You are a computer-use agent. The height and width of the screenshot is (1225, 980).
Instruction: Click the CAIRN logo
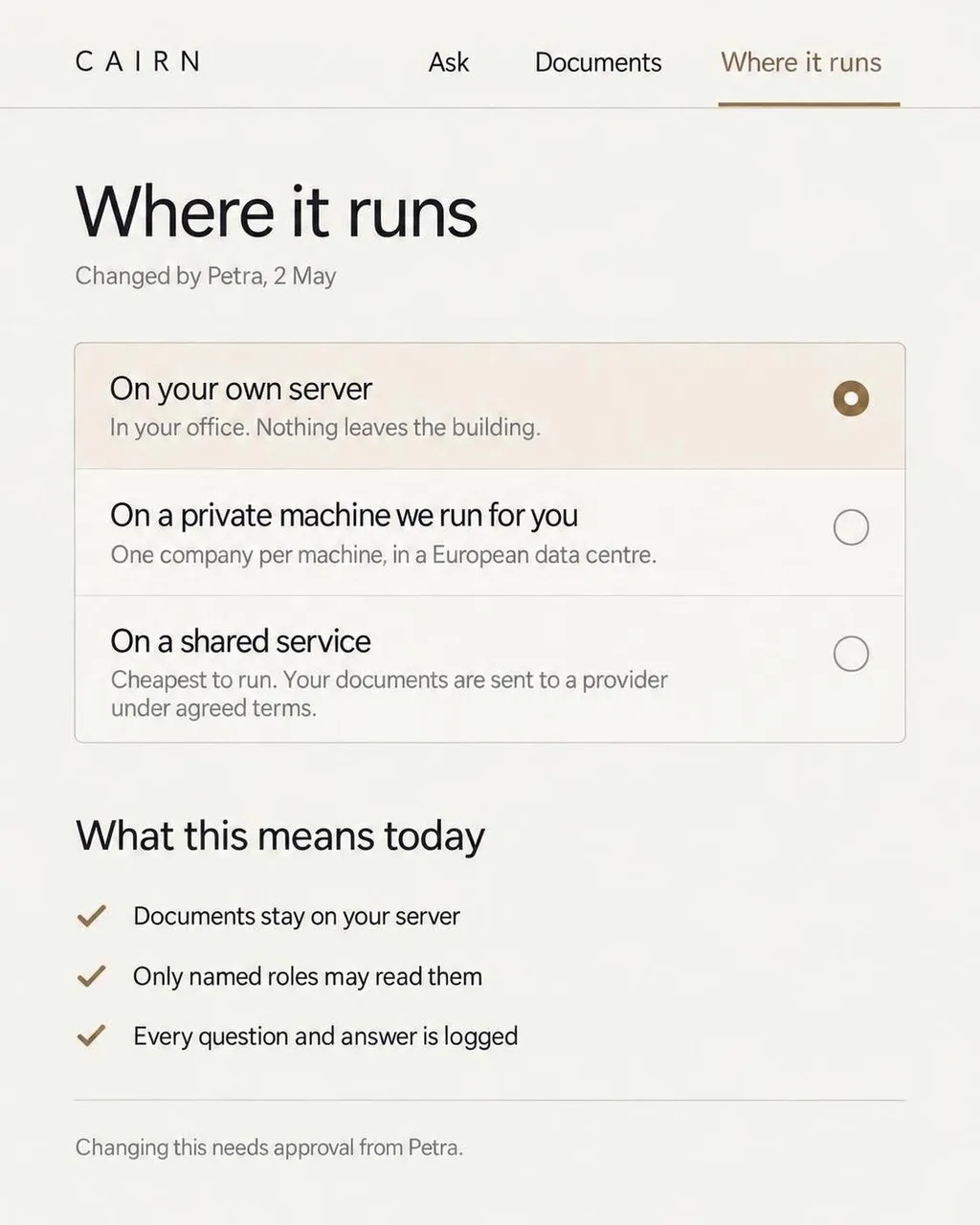[138, 62]
